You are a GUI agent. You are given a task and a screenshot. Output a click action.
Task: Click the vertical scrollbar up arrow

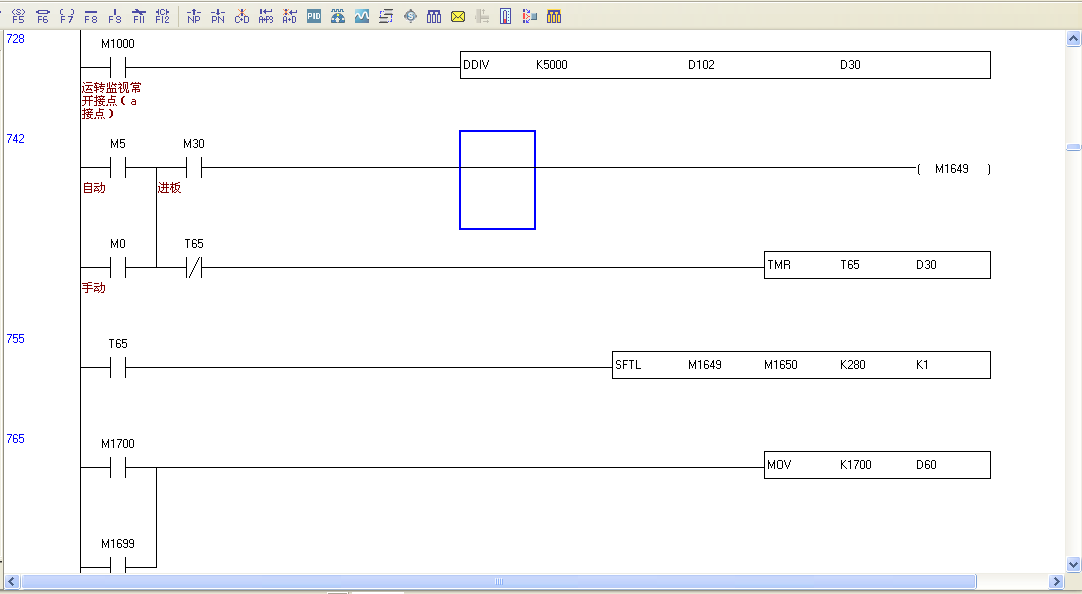tap(1073, 39)
